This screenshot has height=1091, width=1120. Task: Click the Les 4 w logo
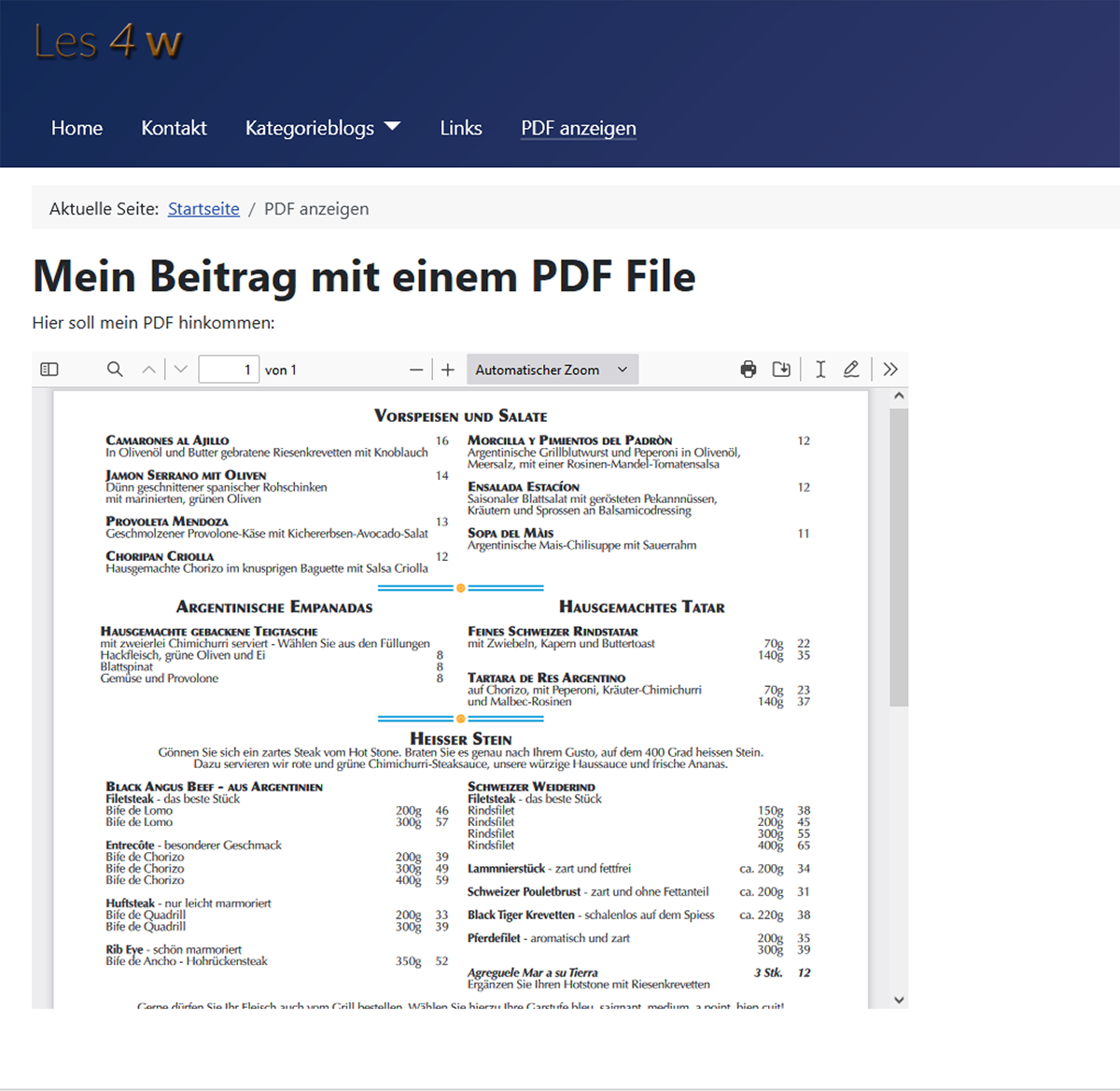[107, 42]
